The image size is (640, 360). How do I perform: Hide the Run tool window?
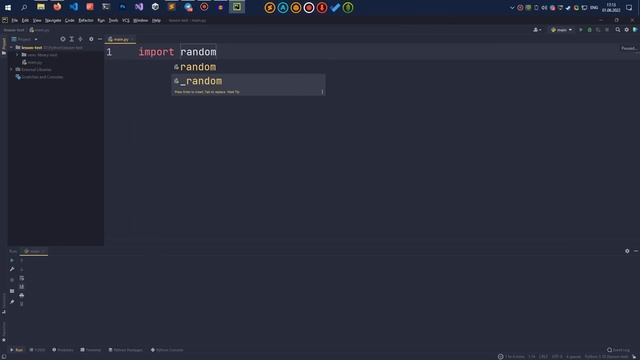pos(636,251)
